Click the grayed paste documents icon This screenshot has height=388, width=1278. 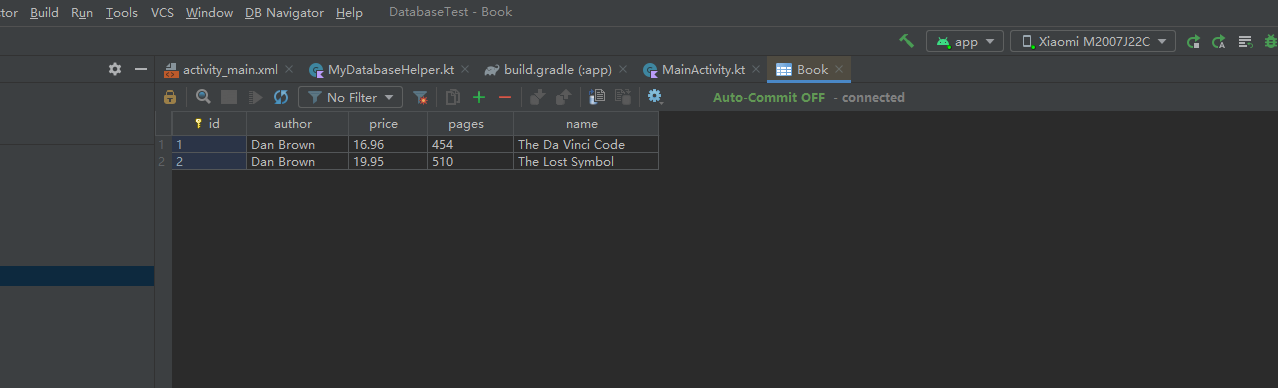pyautogui.click(x=622, y=97)
